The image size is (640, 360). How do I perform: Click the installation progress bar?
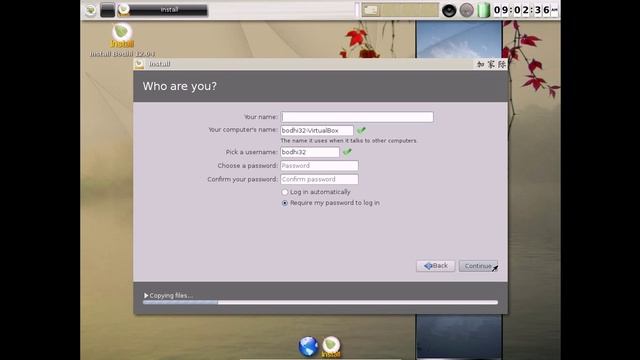coord(320,302)
